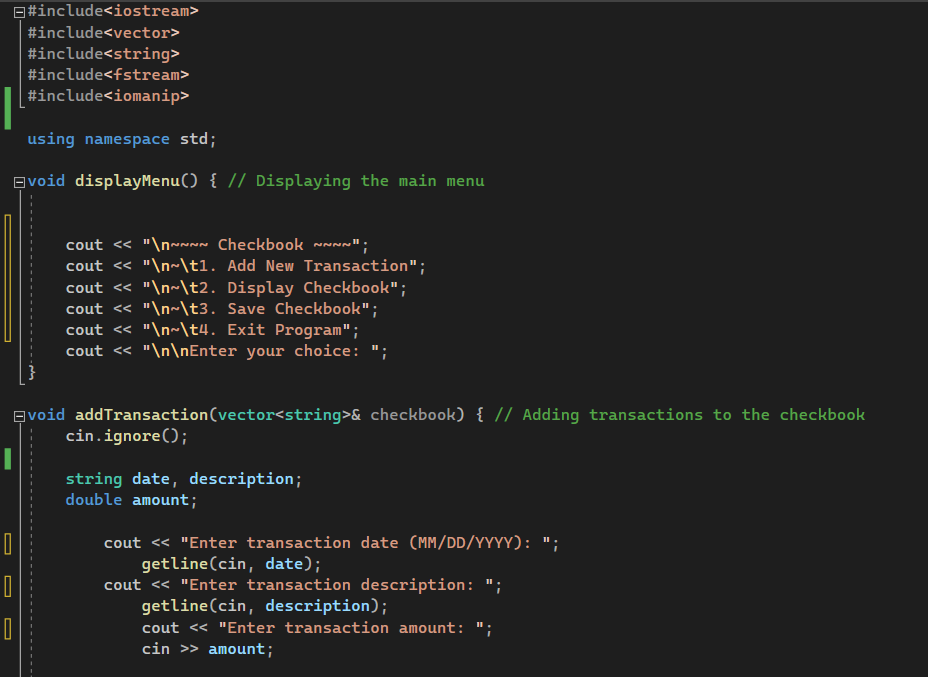Click the closing brace of displayMenu
Image resolution: width=928 pixels, height=677 pixels.
click(x=32, y=372)
